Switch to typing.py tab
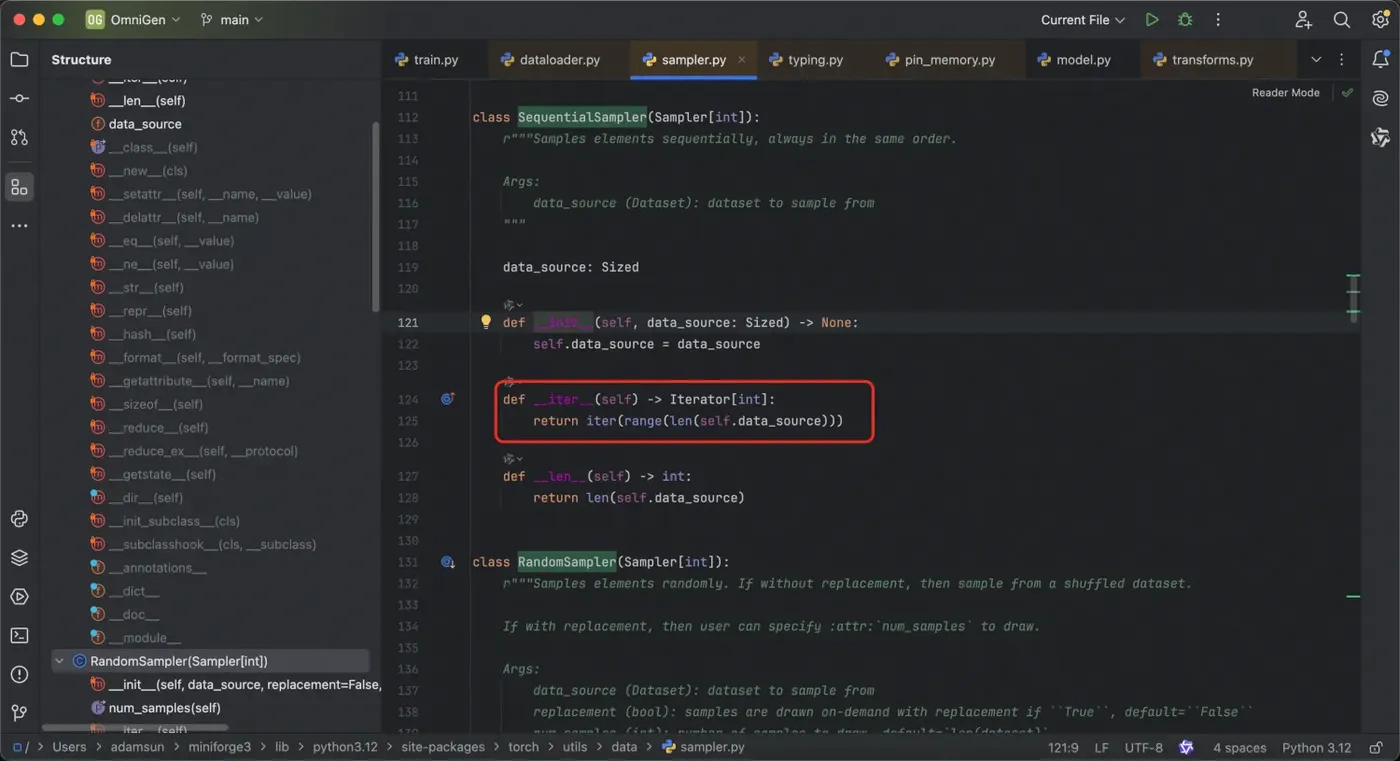 point(806,60)
